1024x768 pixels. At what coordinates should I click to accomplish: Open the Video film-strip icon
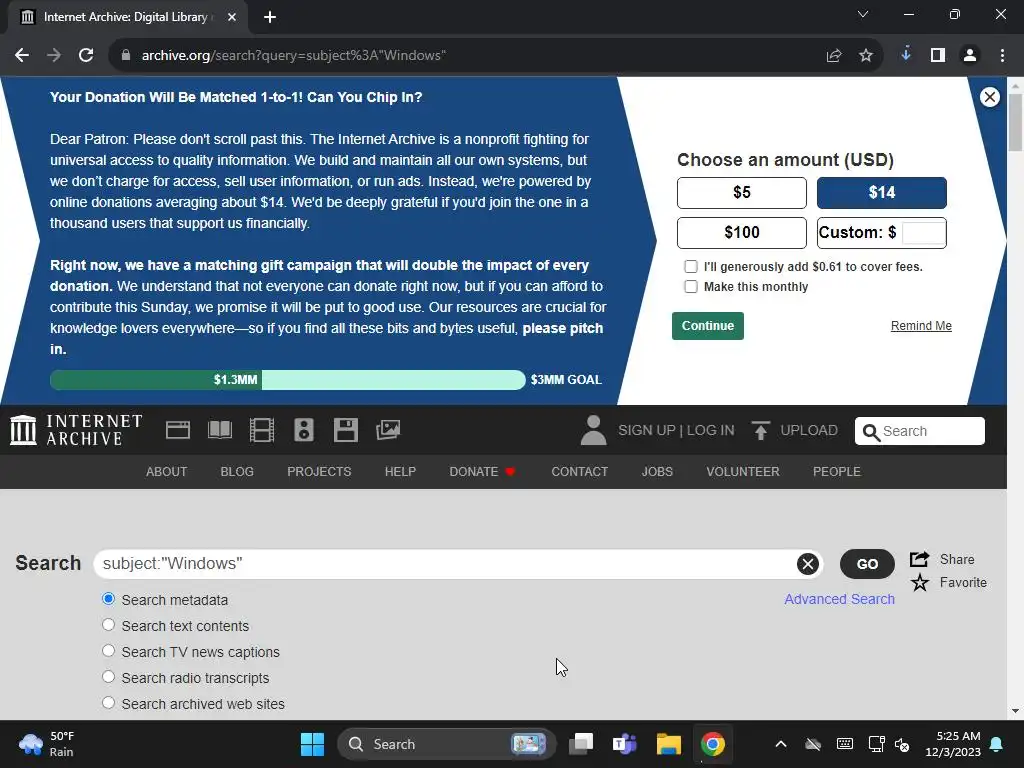(262, 430)
